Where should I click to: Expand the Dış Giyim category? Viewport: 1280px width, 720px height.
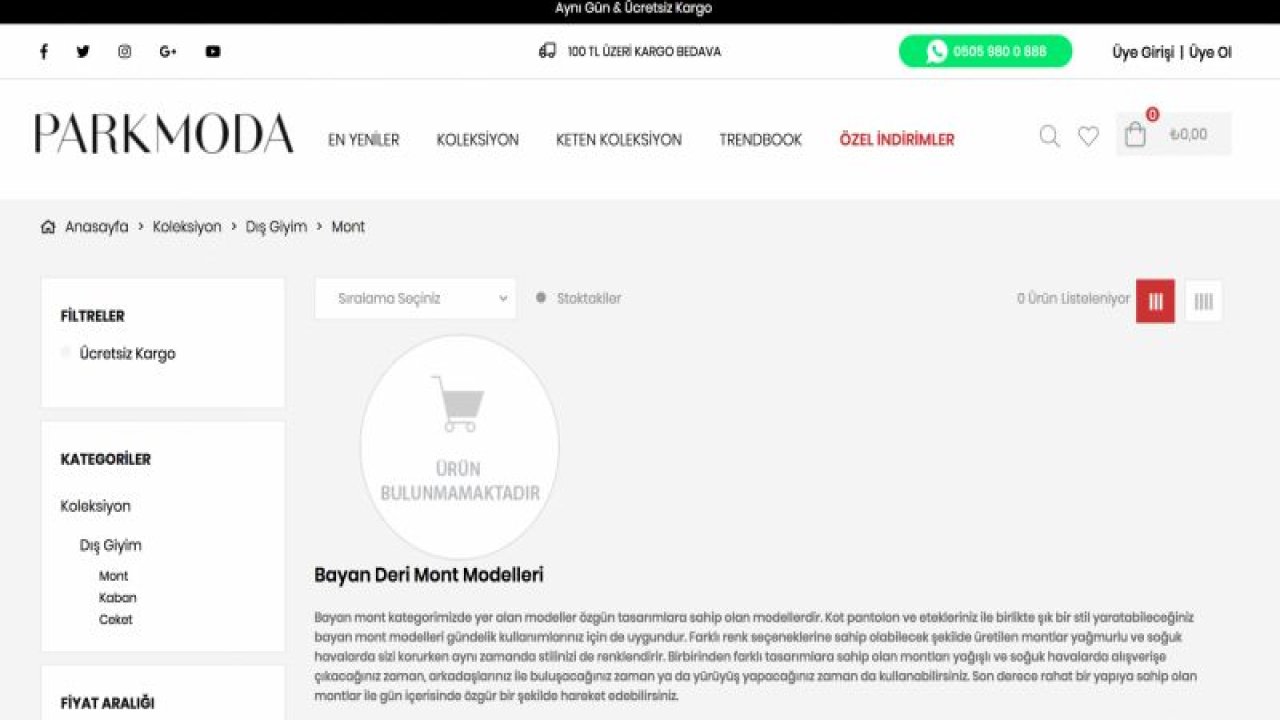[111, 545]
